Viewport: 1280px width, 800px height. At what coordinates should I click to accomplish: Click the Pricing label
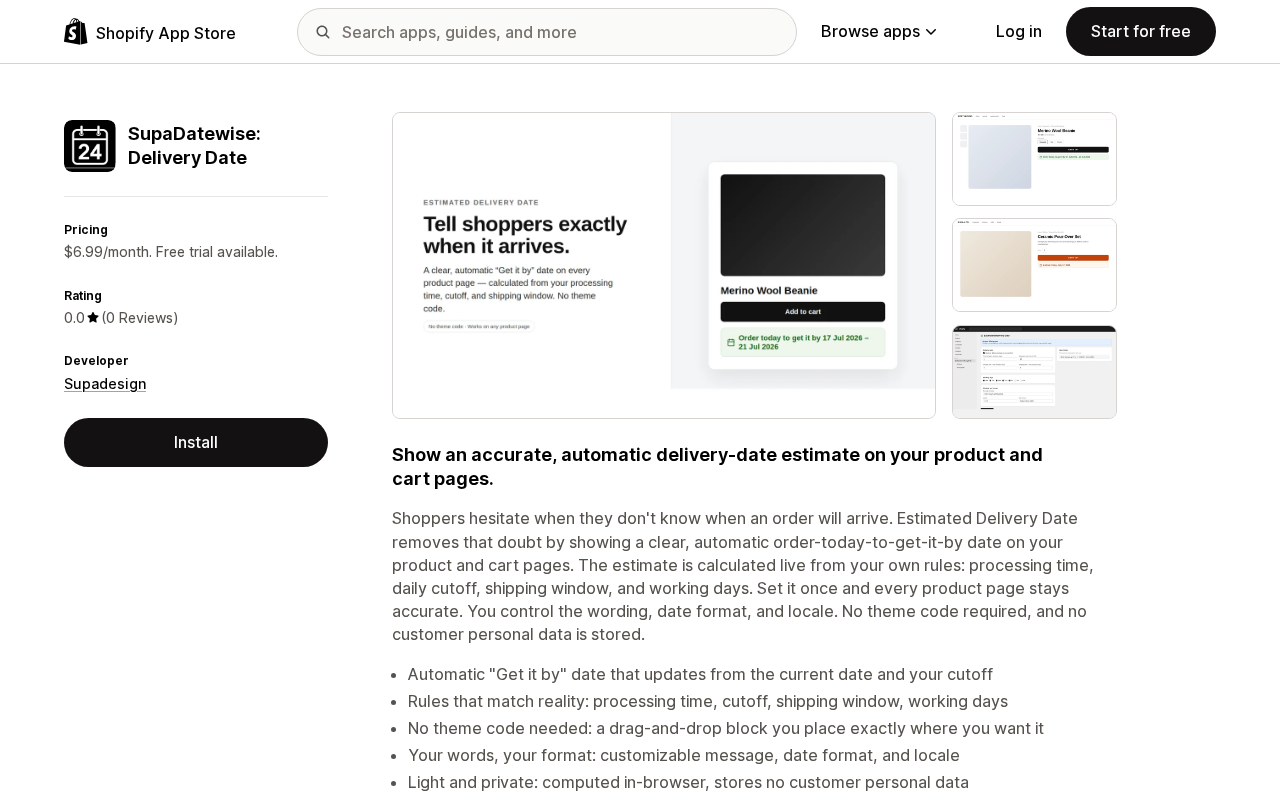pos(86,230)
